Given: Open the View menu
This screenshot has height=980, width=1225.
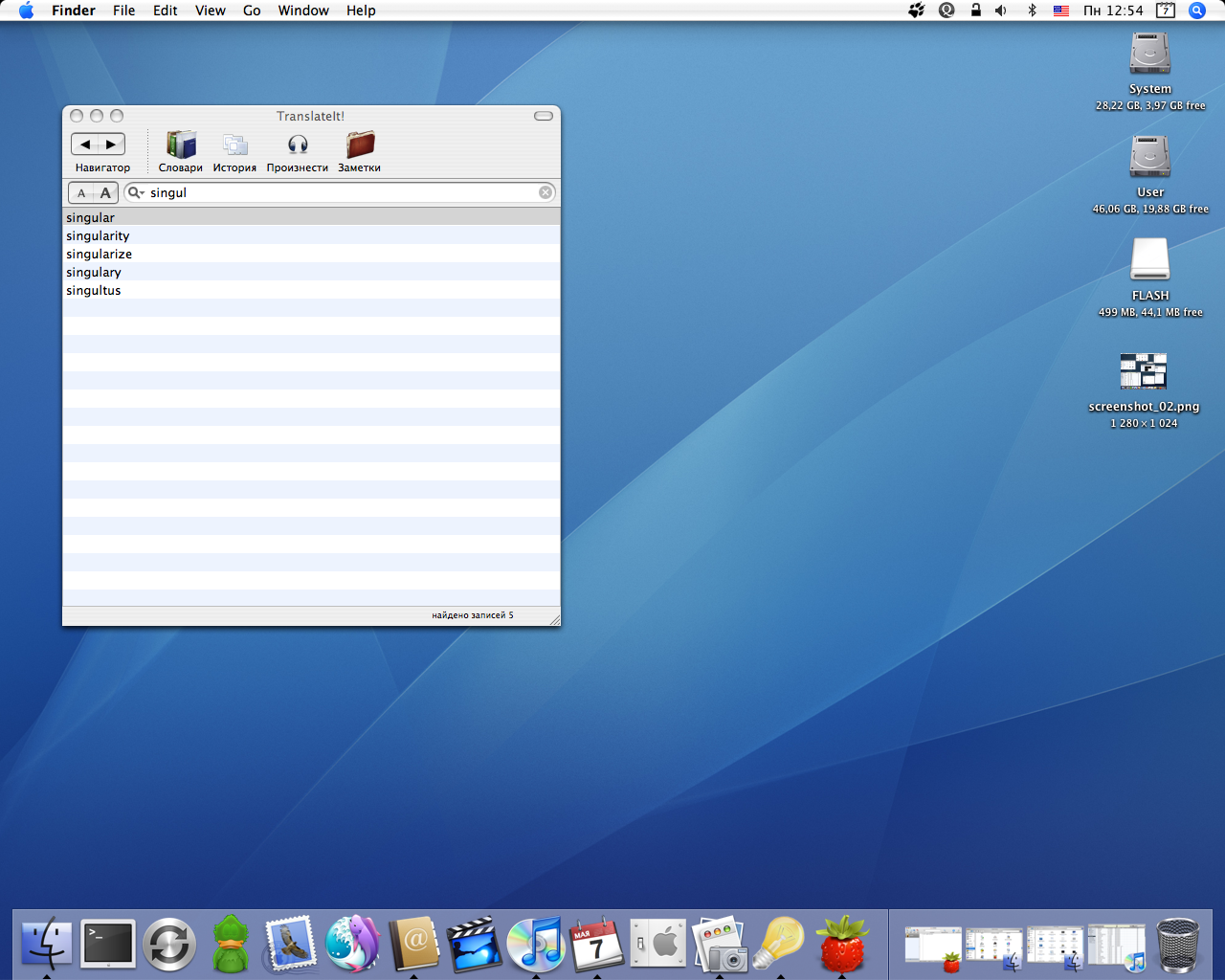Looking at the screenshot, I should [211, 11].
